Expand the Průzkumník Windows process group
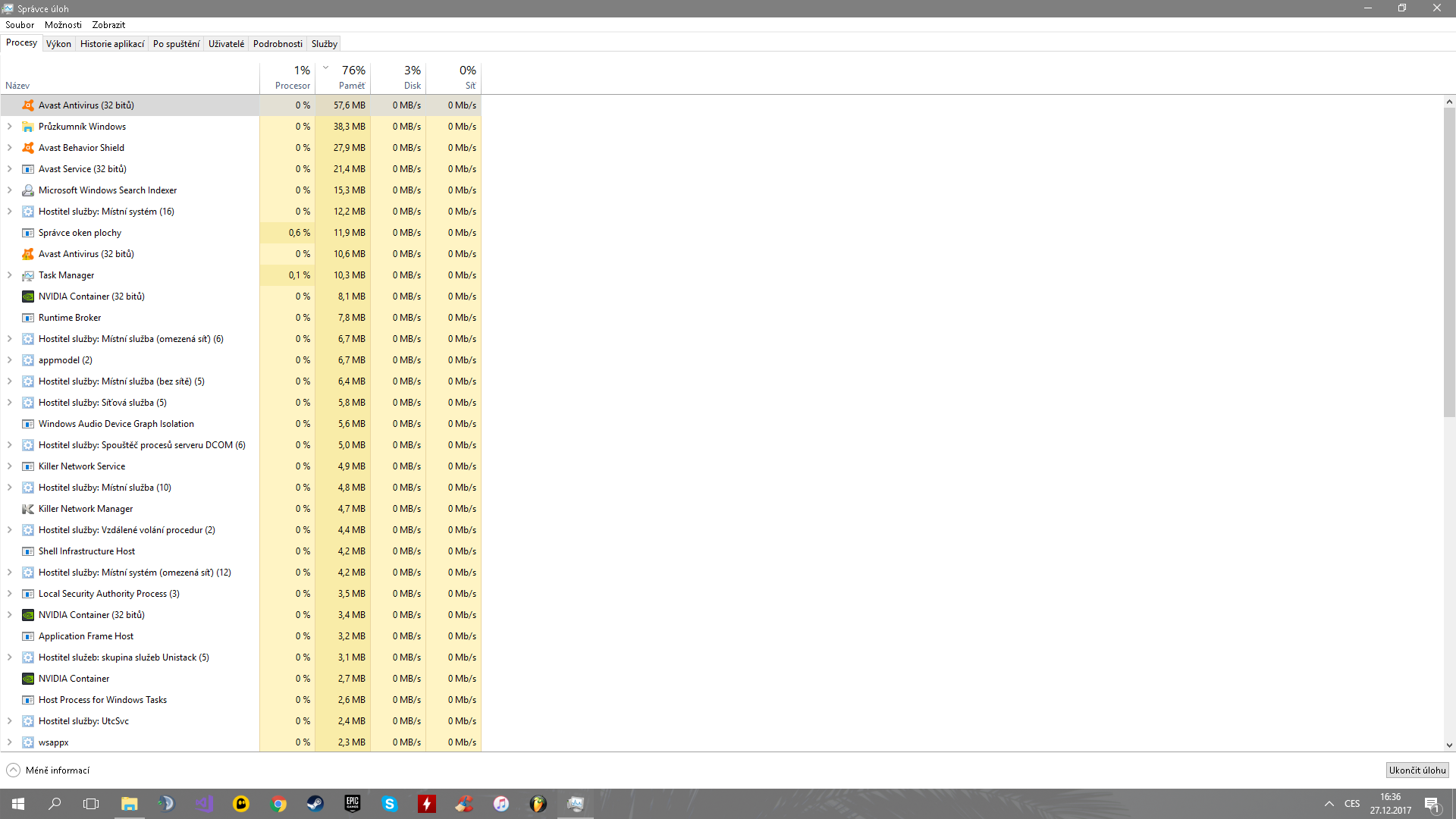The image size is (1456, 819). coord(10,127)
